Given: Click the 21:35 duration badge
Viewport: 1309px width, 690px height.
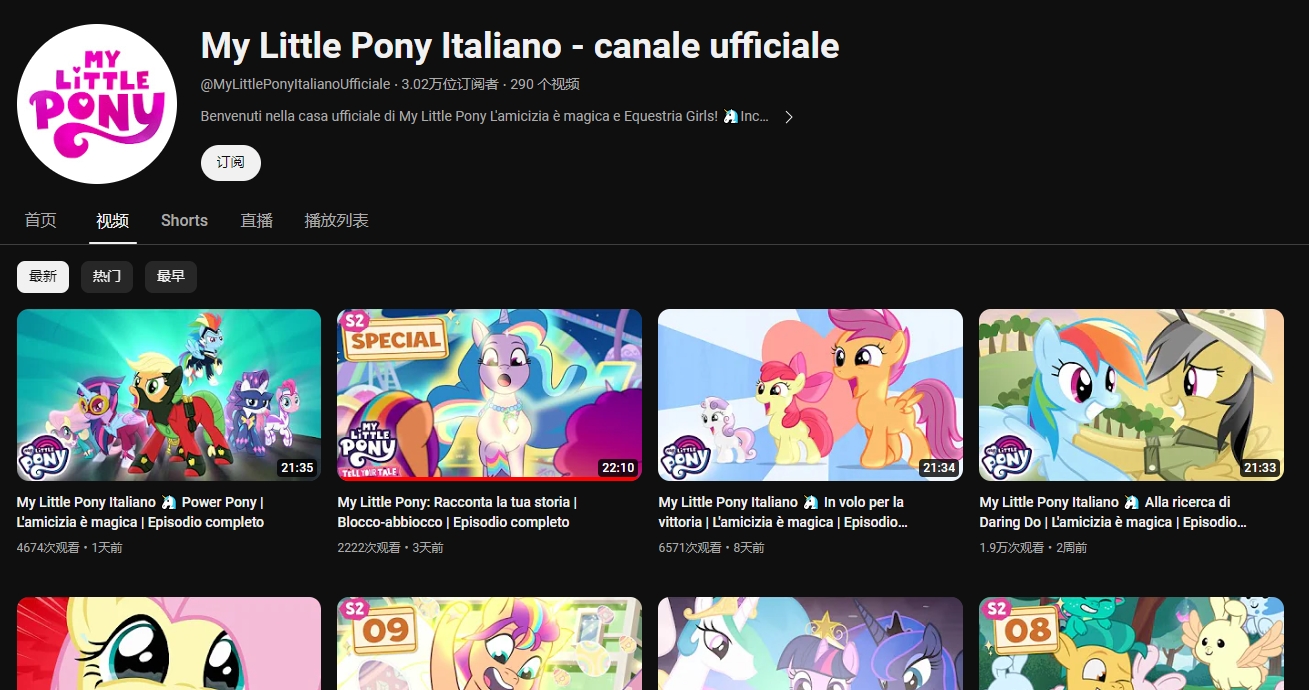Looking at the screenshot, I should pos(297,468).
